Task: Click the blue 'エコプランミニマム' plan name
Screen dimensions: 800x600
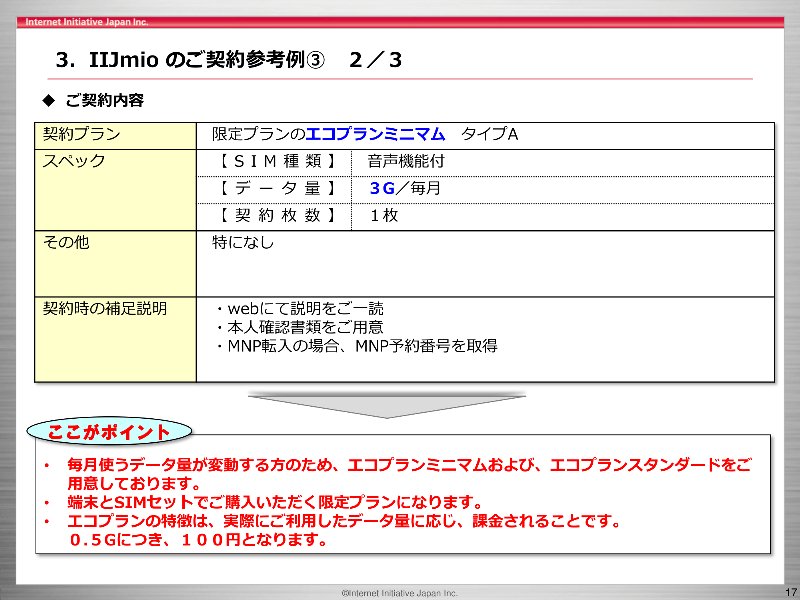Action: click(x=375, y=134)
